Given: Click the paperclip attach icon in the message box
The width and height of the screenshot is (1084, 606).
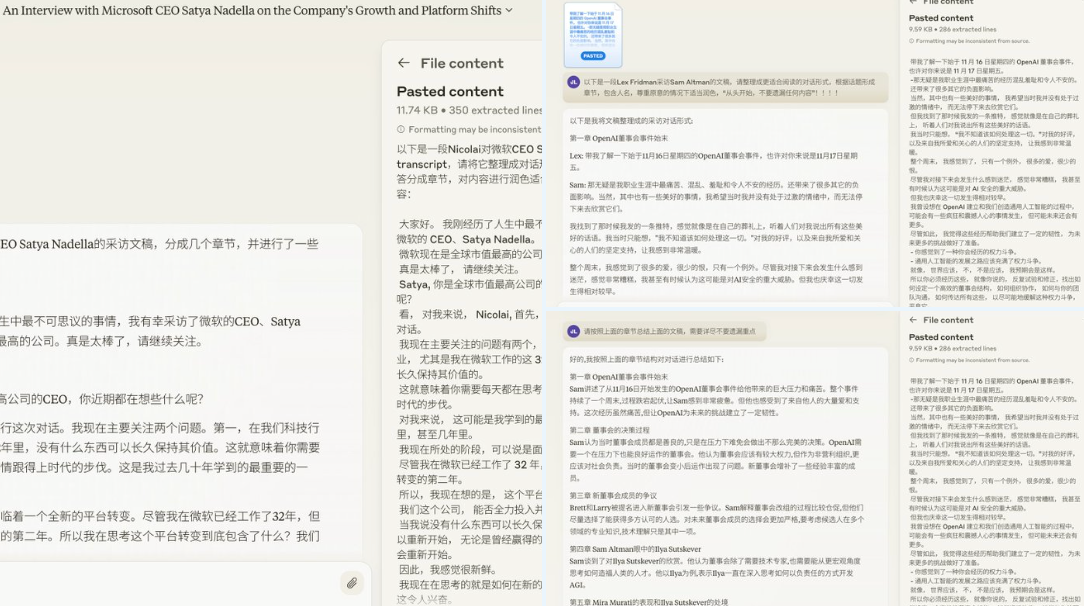Looking at the screenshot, I should point(352,583).
